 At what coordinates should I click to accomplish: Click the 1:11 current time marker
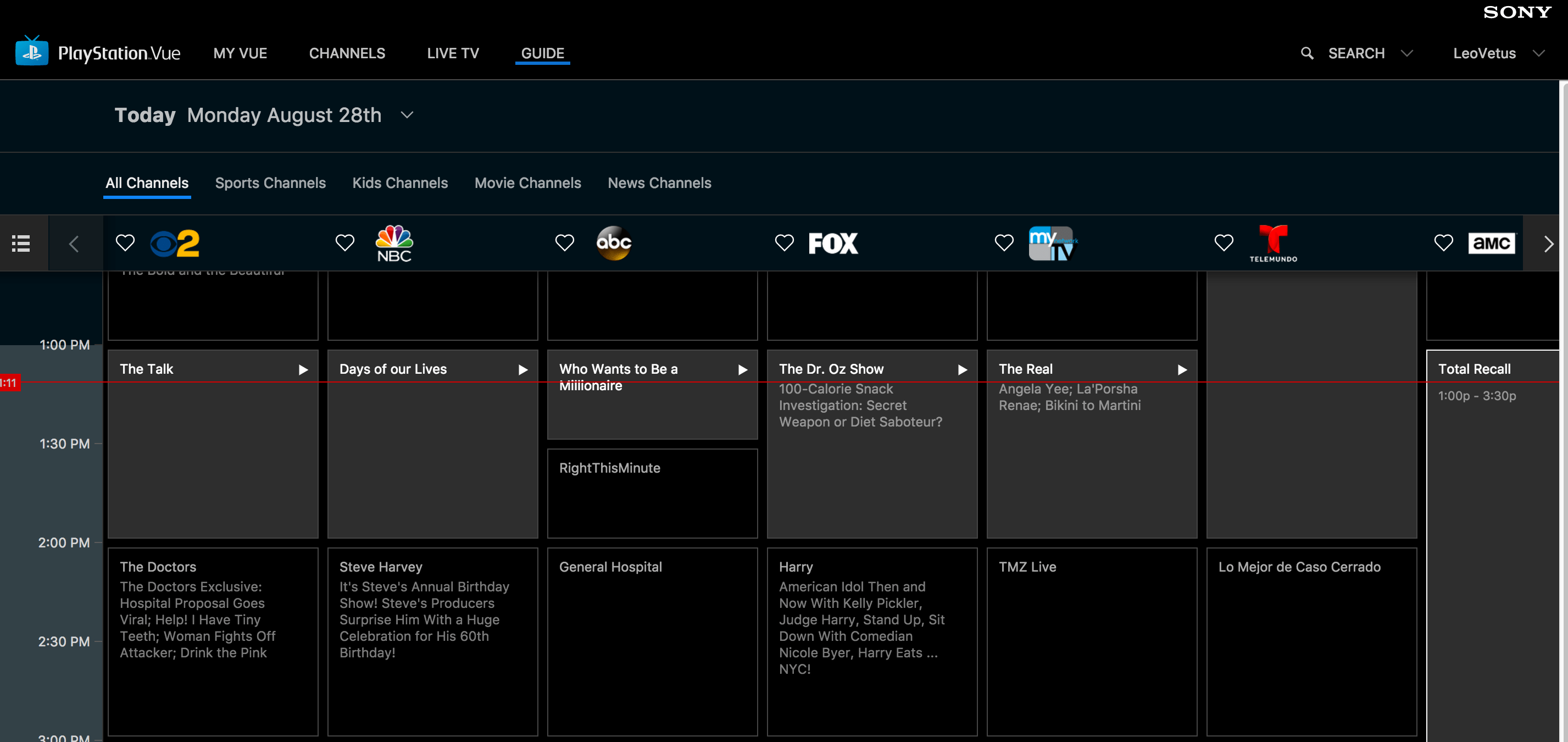coord(10,383)
